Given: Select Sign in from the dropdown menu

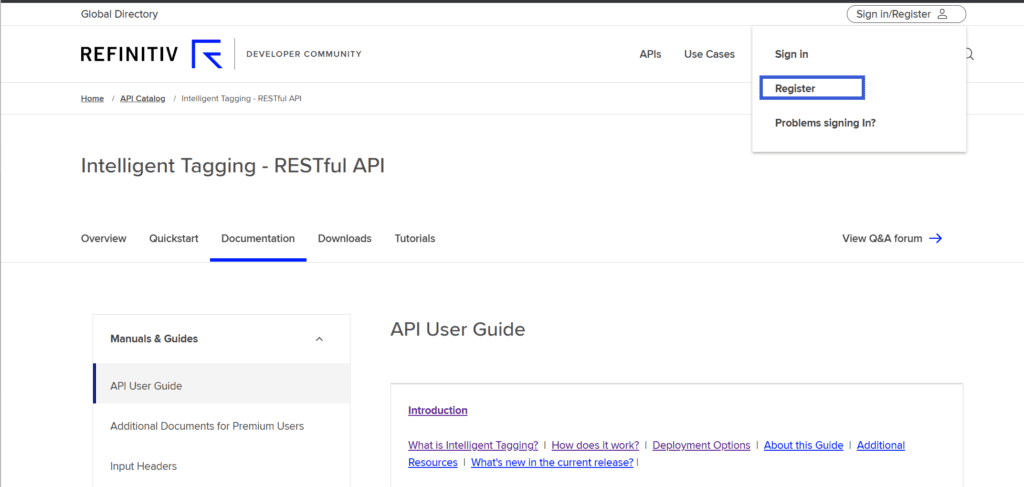Looking at the screenshot, I should 791,54.
